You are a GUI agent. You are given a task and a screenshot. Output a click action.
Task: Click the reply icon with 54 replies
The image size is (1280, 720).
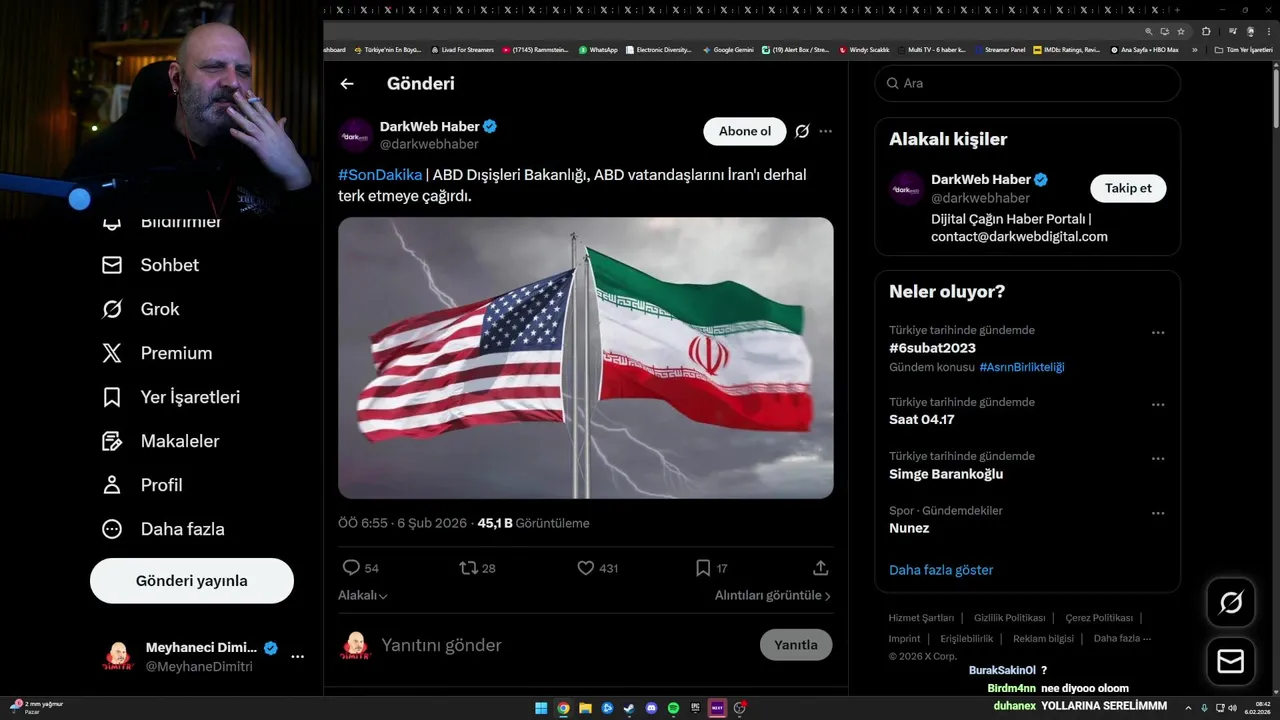pos(351,568)
